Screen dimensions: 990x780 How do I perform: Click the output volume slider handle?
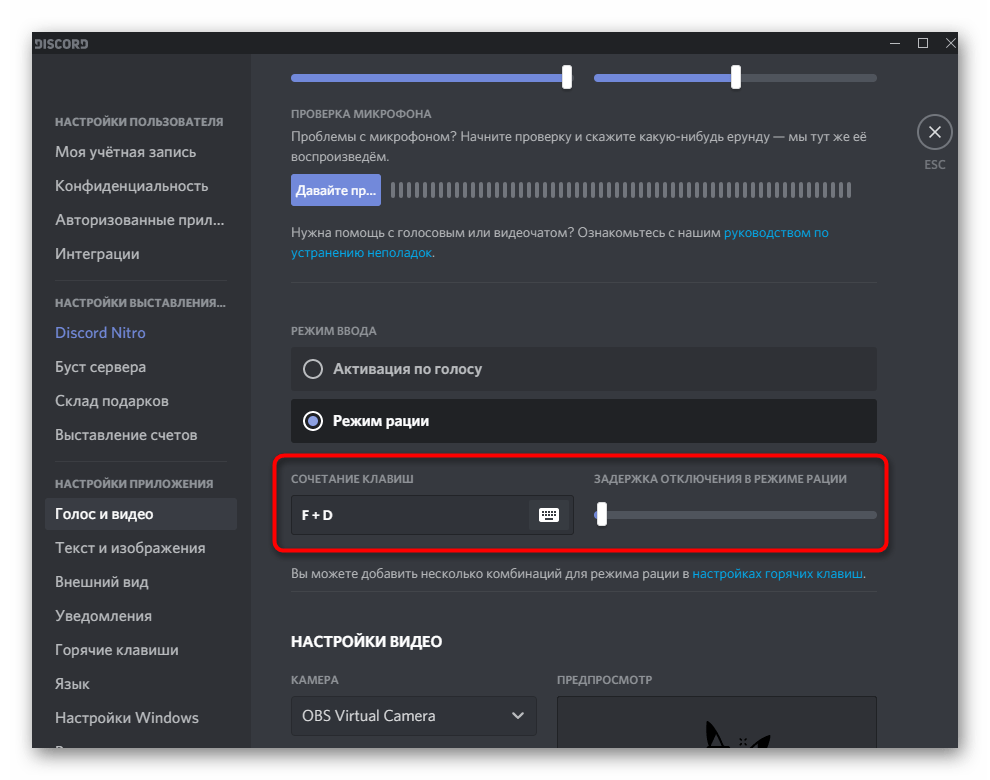tap(736, 77)
